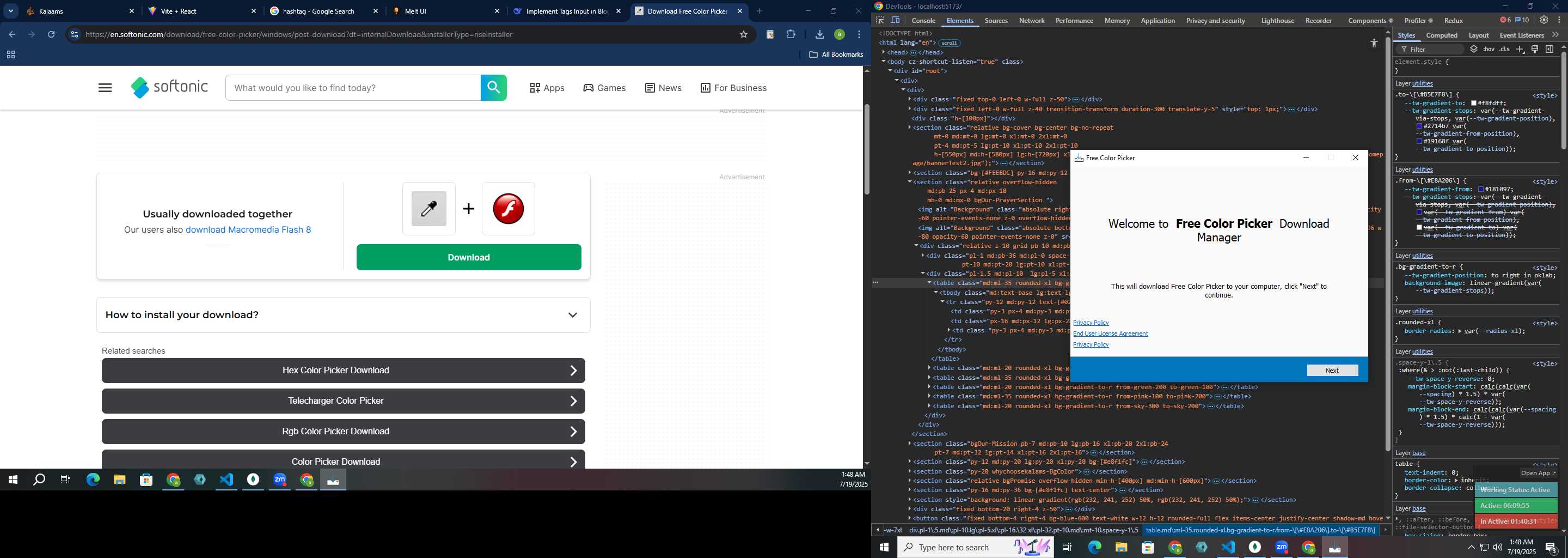
Task: Toggle .cls element classes panel
Action: 1505,50
